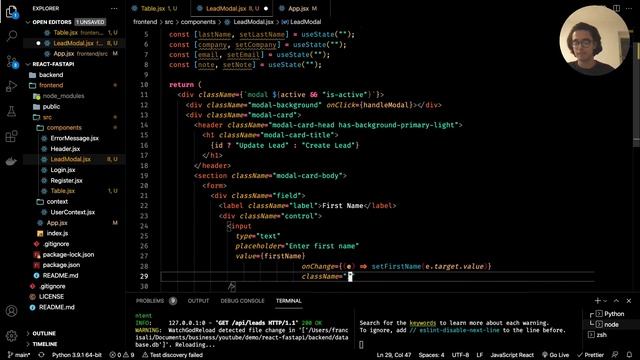Add a new terminal with plus icon
The width and height of the screenshot is (640, 360).
[598, 301]
